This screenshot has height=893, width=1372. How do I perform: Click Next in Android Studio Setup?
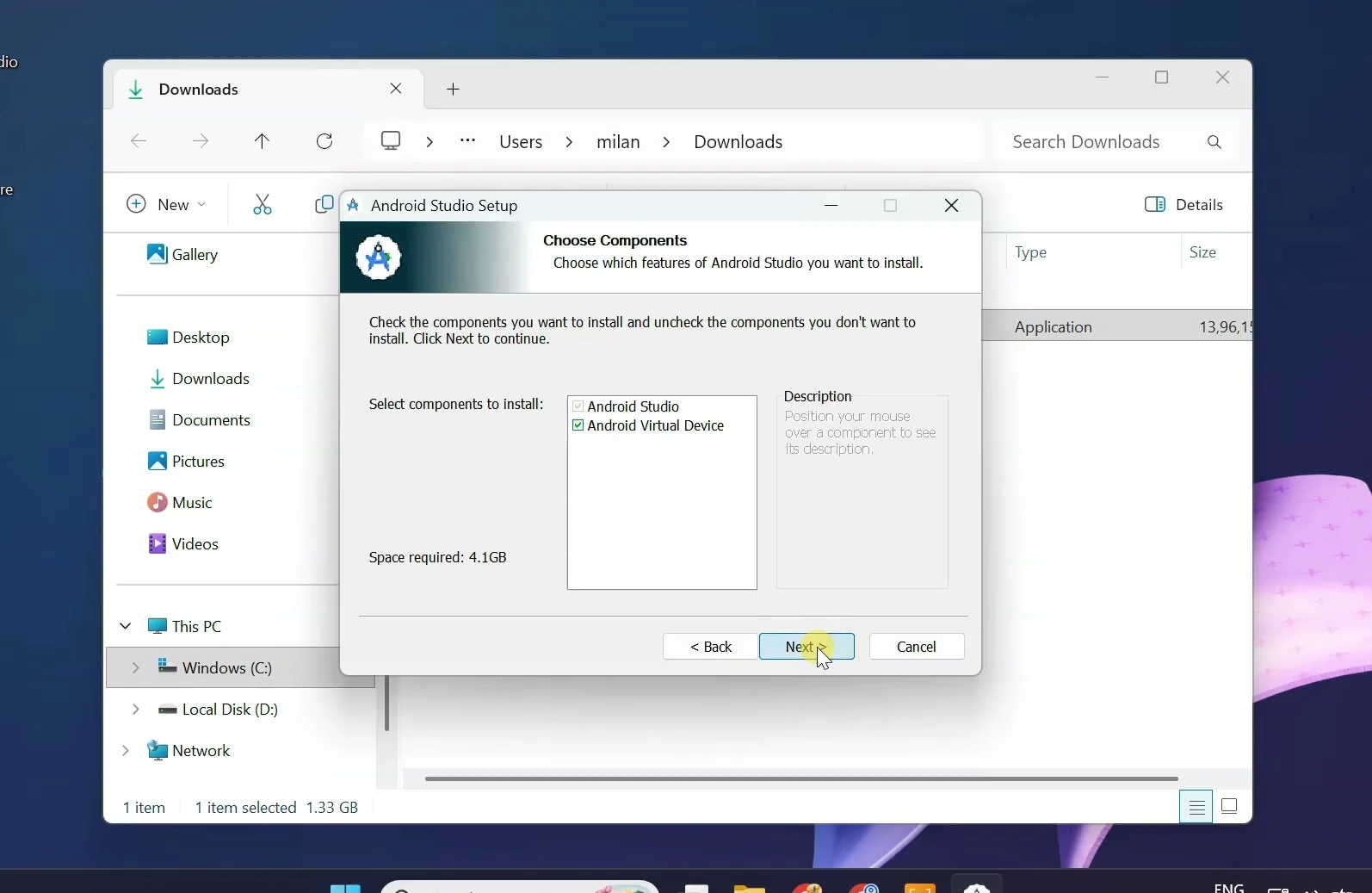point(807,647)
